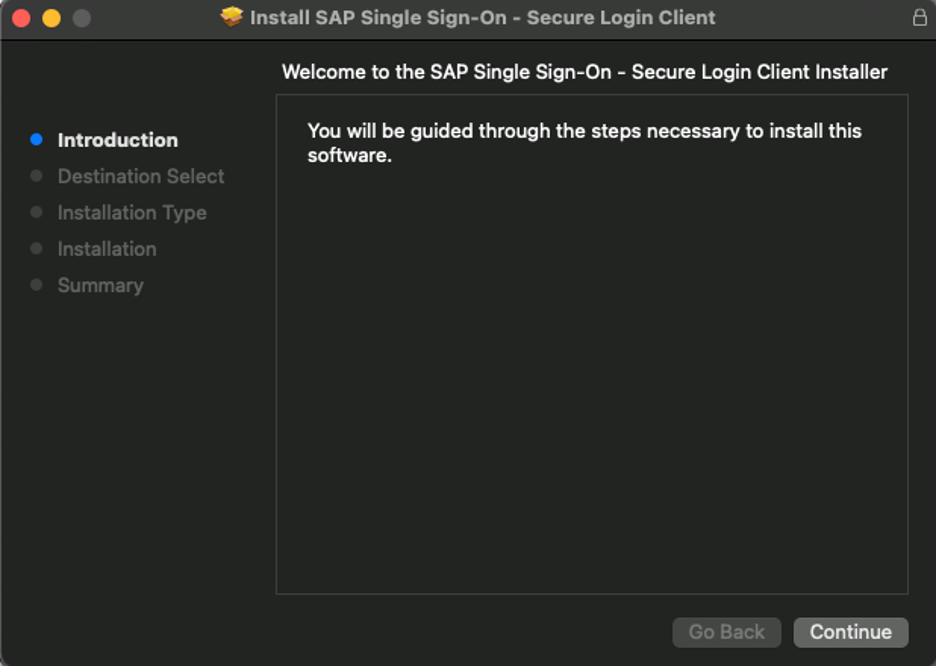Click the disabled Go Back button
The width and height of the screenshot is (936, 666).
point(726,632)
